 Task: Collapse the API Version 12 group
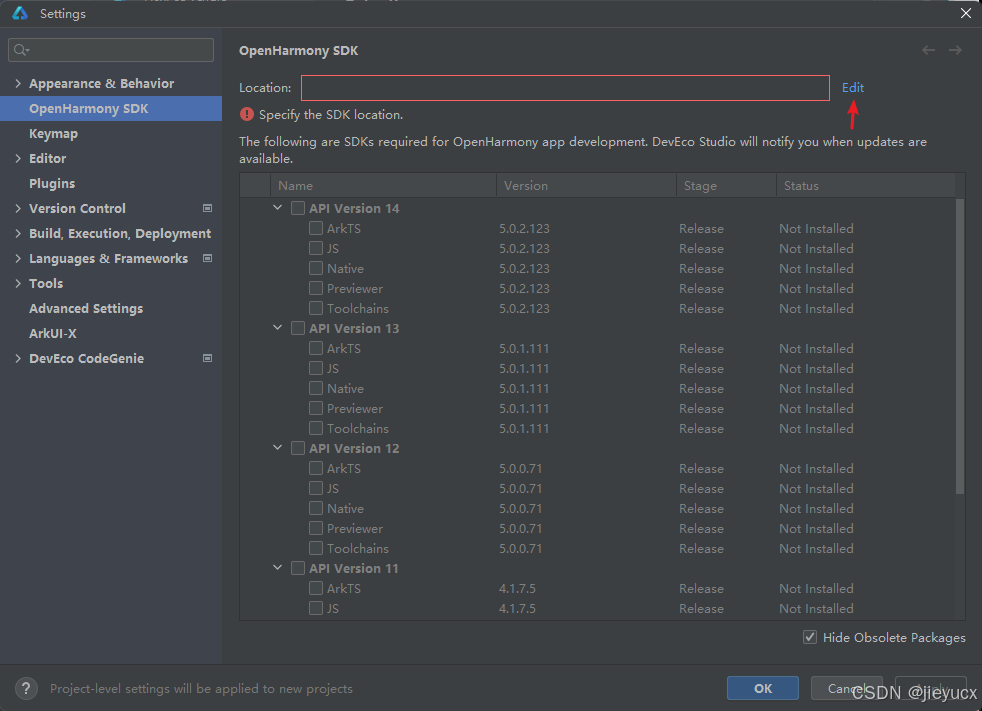click(277, 448)
